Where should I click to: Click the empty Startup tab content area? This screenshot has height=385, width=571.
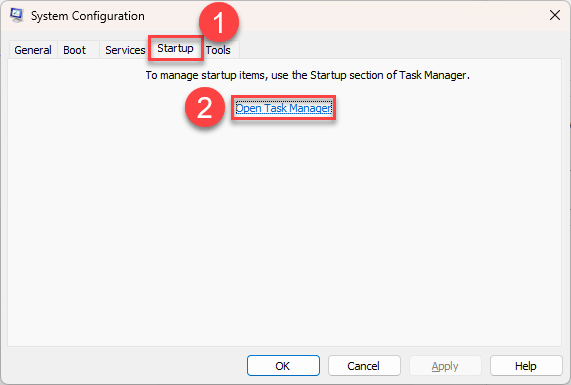pyautogui.click(x=284, y=233)
